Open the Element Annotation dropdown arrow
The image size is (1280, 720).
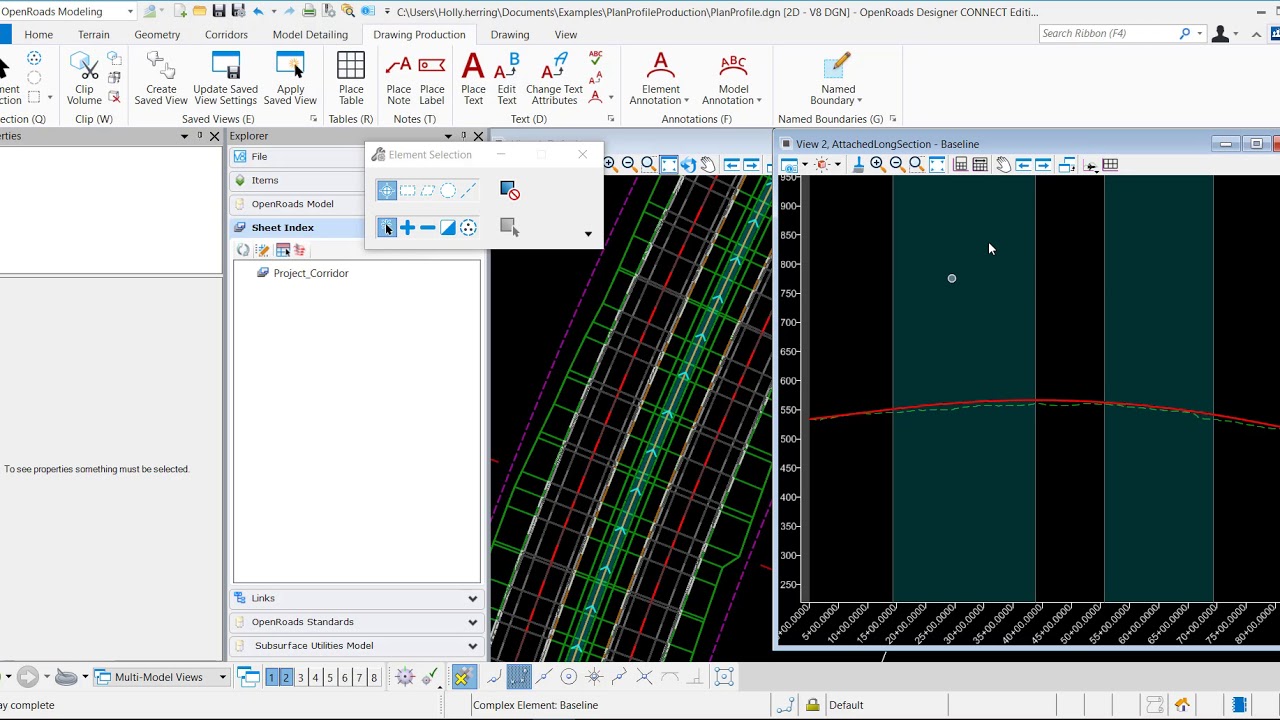pos(687,101)
